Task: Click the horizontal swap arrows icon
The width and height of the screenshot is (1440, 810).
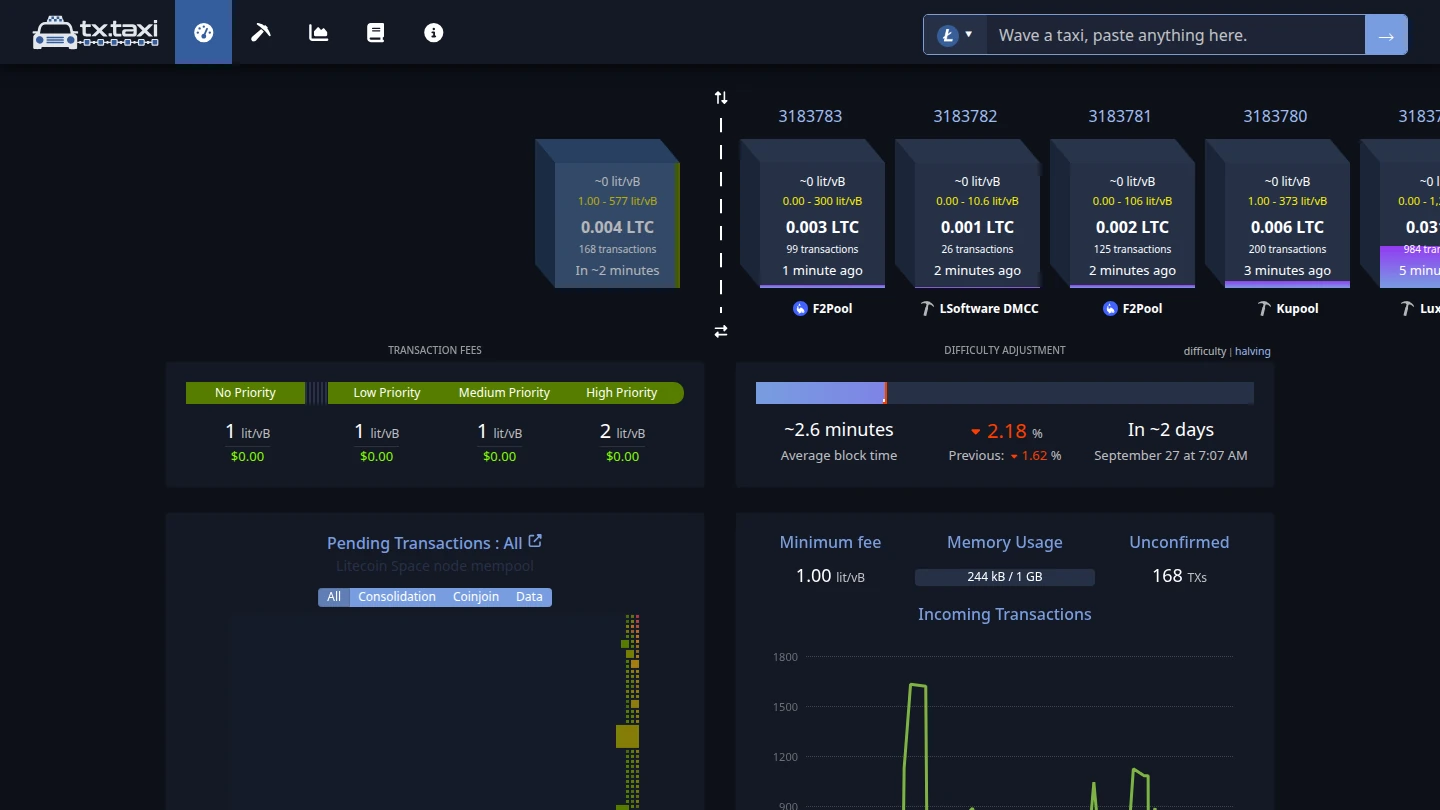Action: [x=721, y=331]
